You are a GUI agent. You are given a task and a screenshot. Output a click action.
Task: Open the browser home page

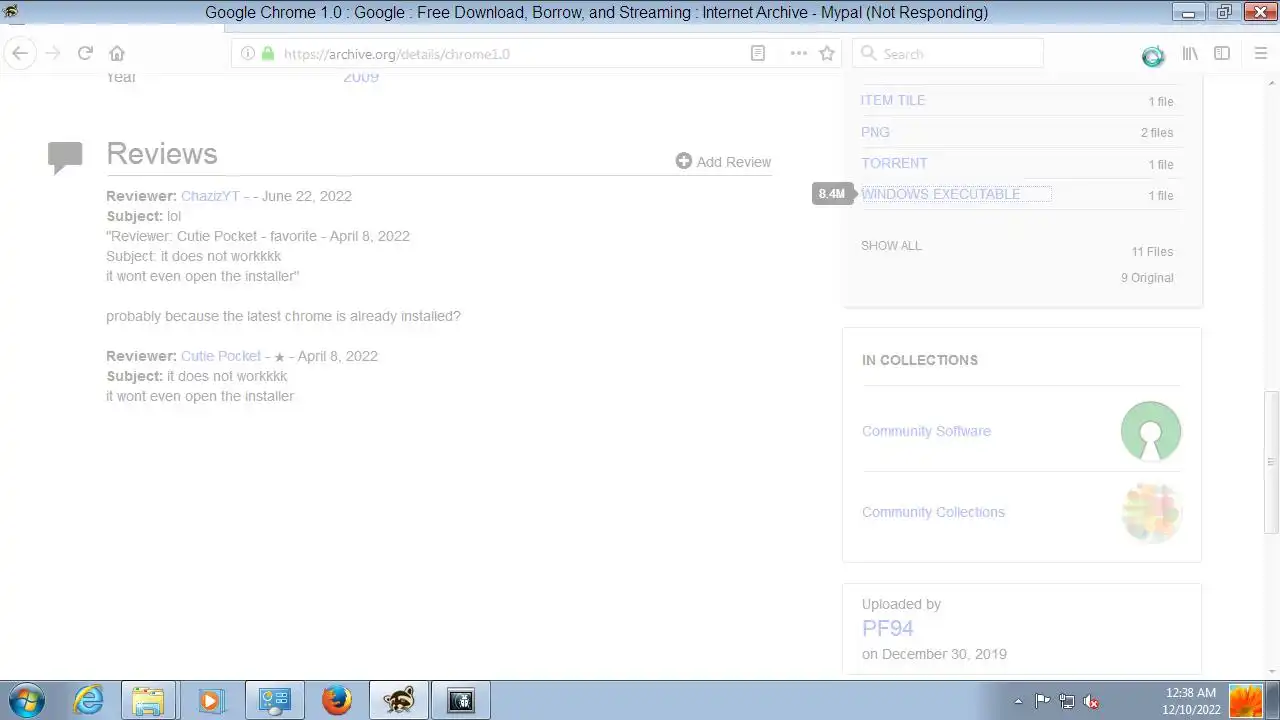[117, 53]
